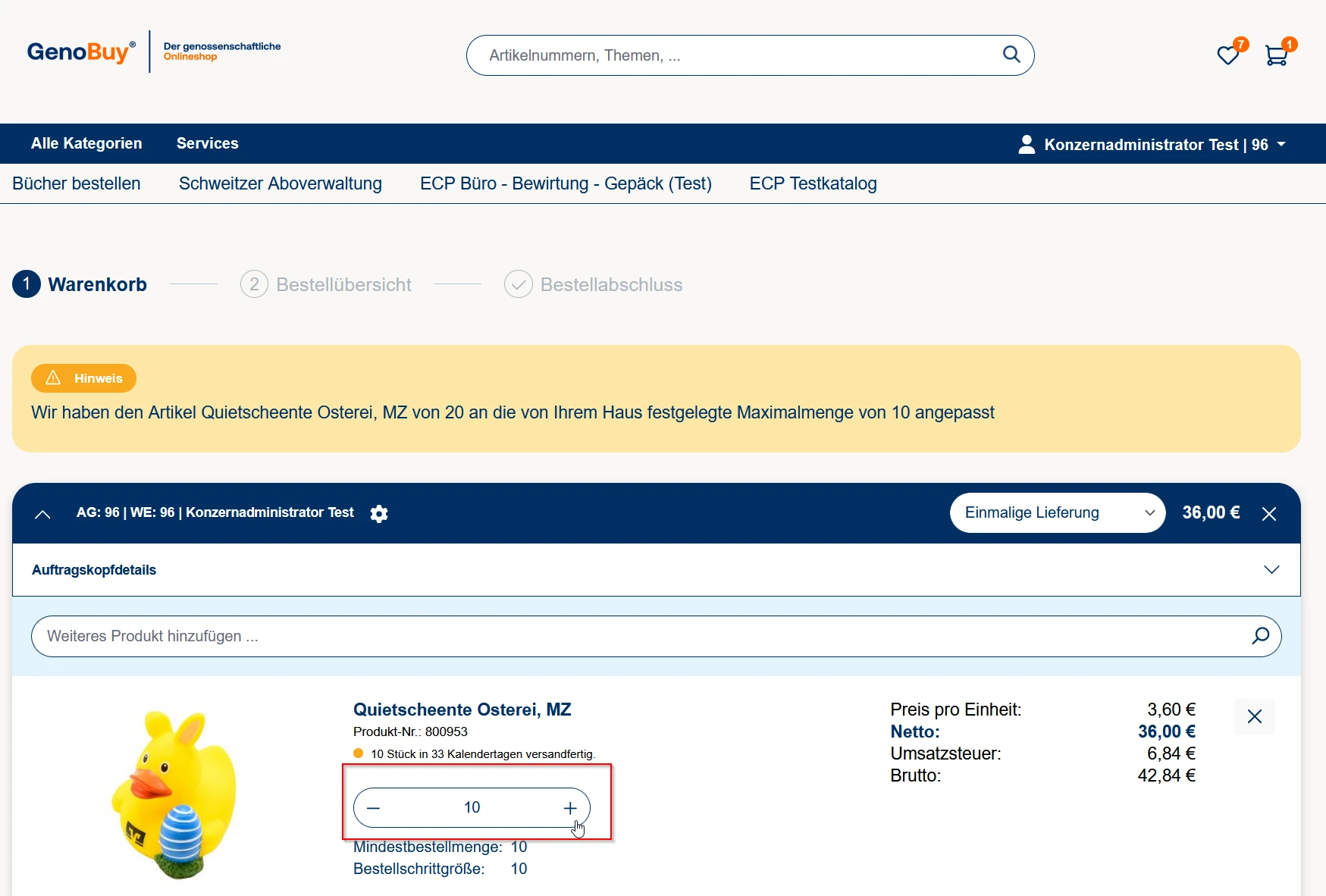
Task: Open Einmalige Lieferung dropdown
Action: (1057, 513)
